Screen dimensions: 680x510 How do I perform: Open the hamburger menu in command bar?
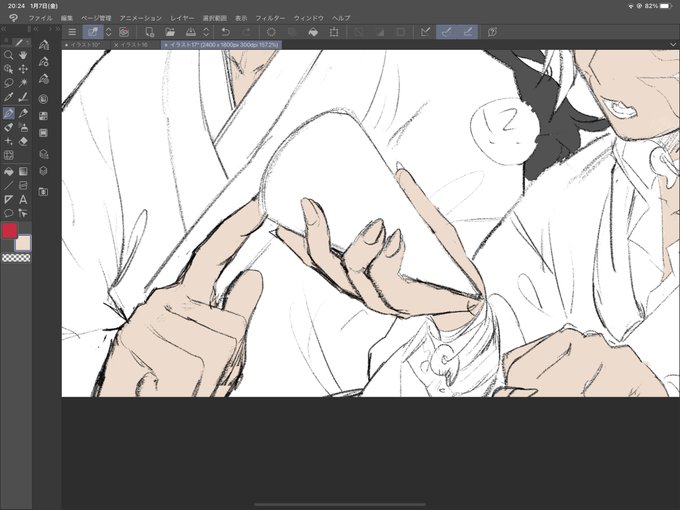[72, 32]
